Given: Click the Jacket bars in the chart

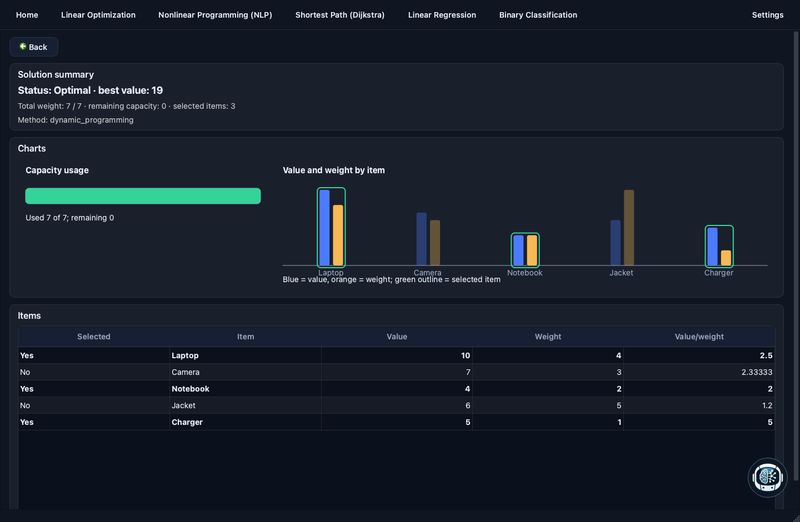Looking at the screenshot, I should (x=622, y=228).
